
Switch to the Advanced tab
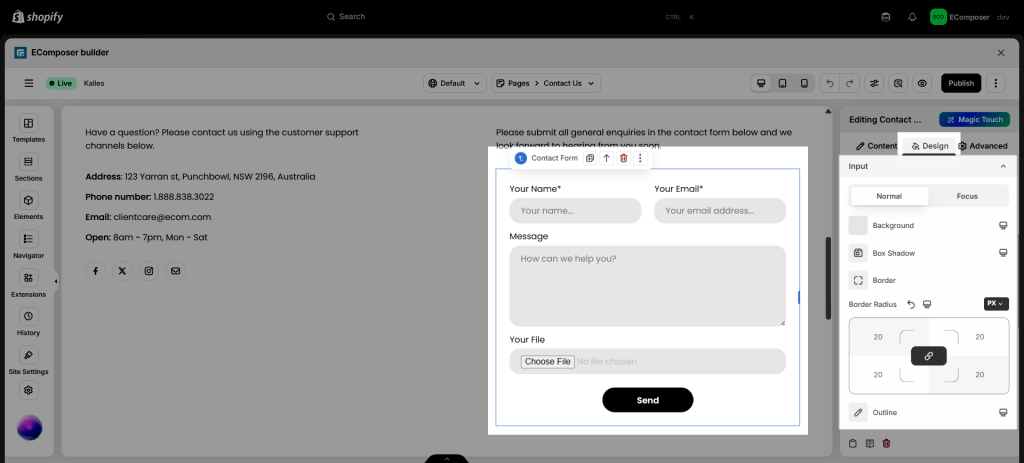[982, 146]
